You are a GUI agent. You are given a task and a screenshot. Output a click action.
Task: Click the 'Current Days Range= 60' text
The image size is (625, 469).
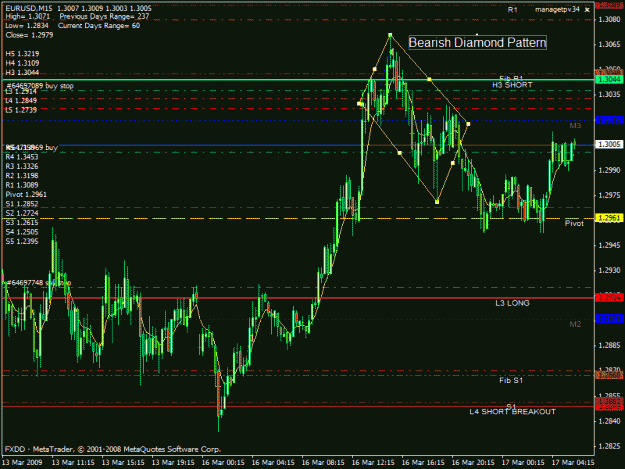click(99, 26)
